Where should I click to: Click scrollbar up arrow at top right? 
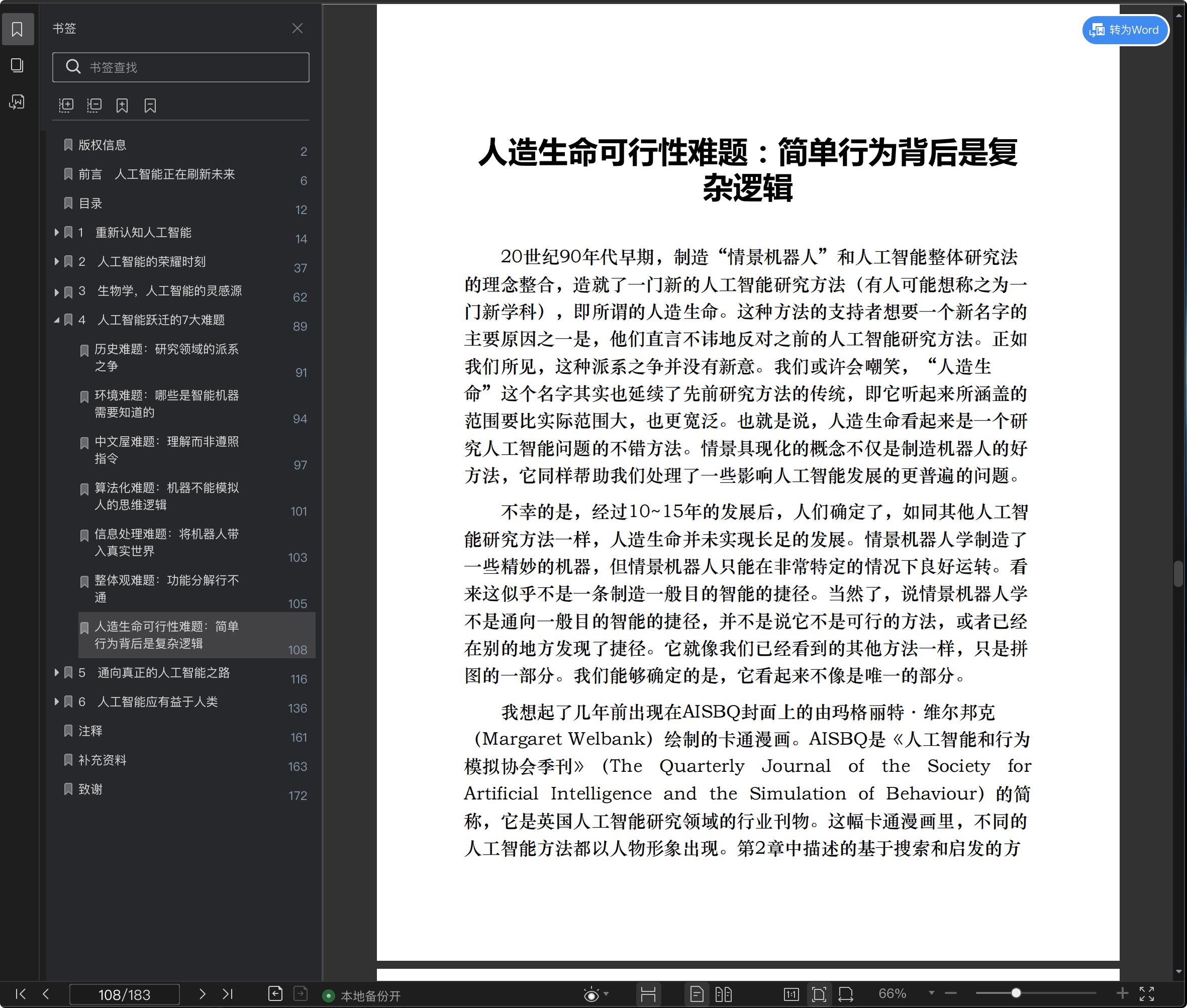(x=1178, y=16)
